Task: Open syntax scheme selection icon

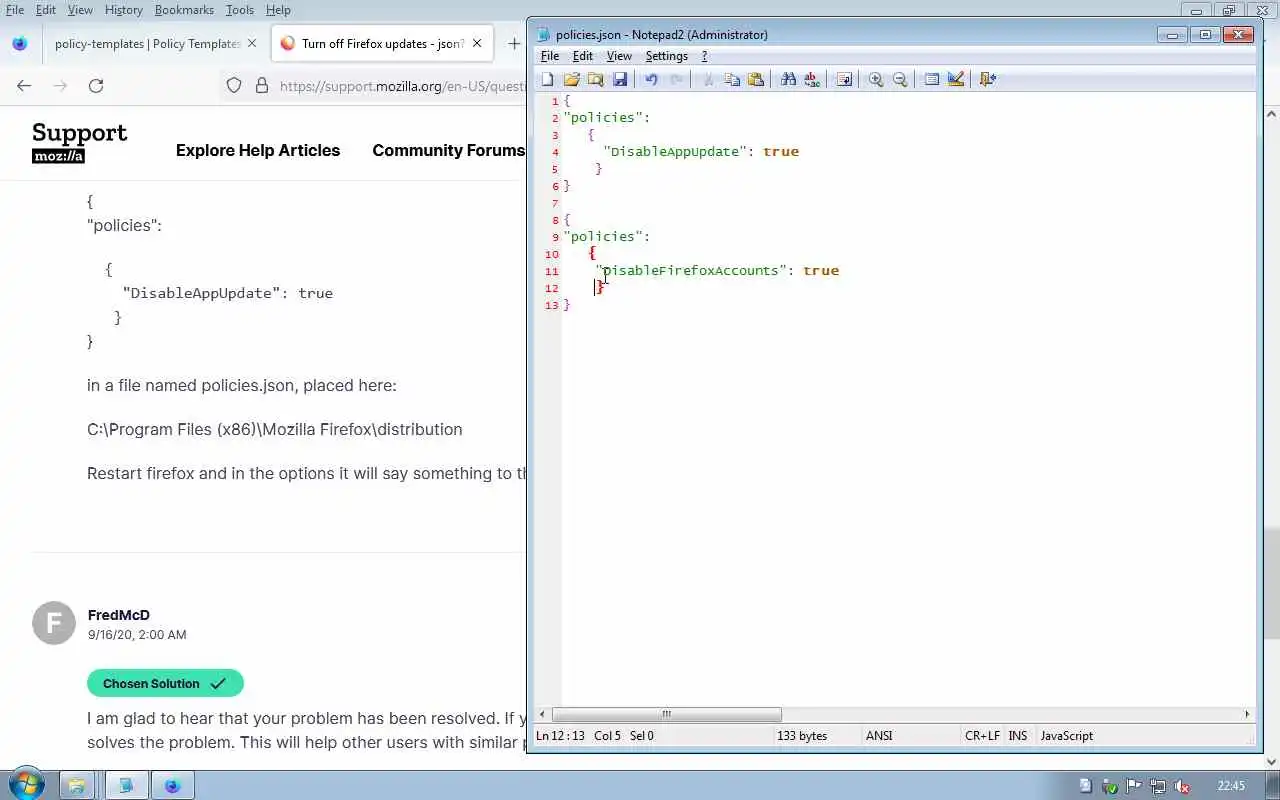Action: coord(932,79)
